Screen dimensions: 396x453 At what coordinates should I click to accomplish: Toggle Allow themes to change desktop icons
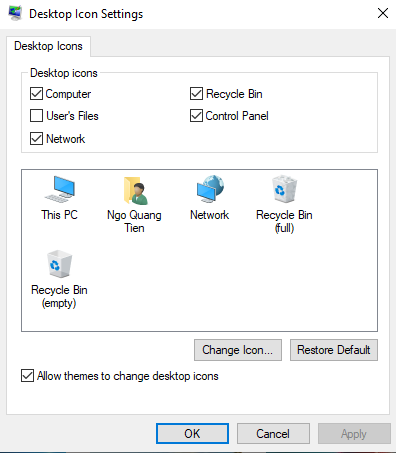[27, 376]
